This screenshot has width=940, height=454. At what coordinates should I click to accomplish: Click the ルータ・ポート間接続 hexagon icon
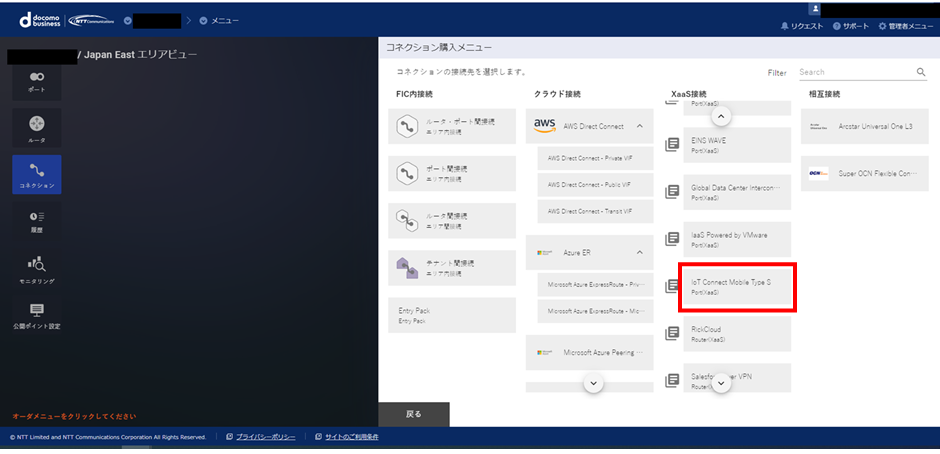point(407,126)
